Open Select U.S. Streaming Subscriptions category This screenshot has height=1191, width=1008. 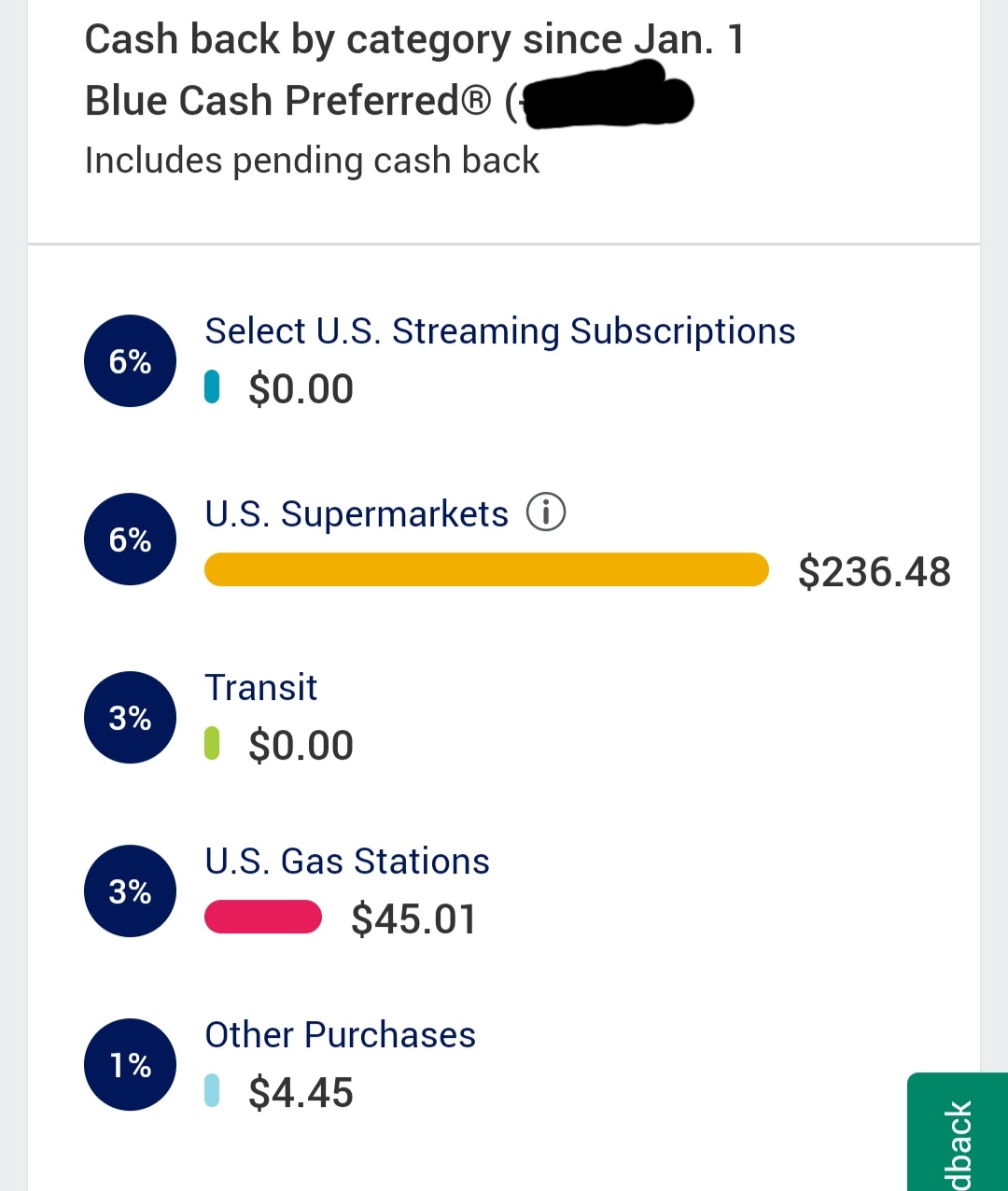pos(499,331)
